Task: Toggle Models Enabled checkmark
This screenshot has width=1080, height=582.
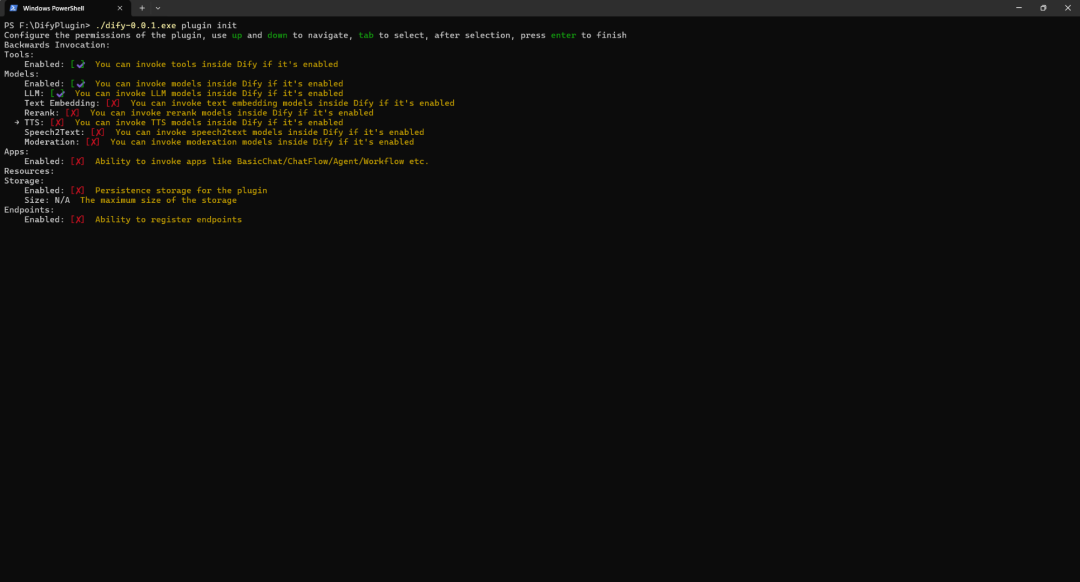Action: (78, 83)
